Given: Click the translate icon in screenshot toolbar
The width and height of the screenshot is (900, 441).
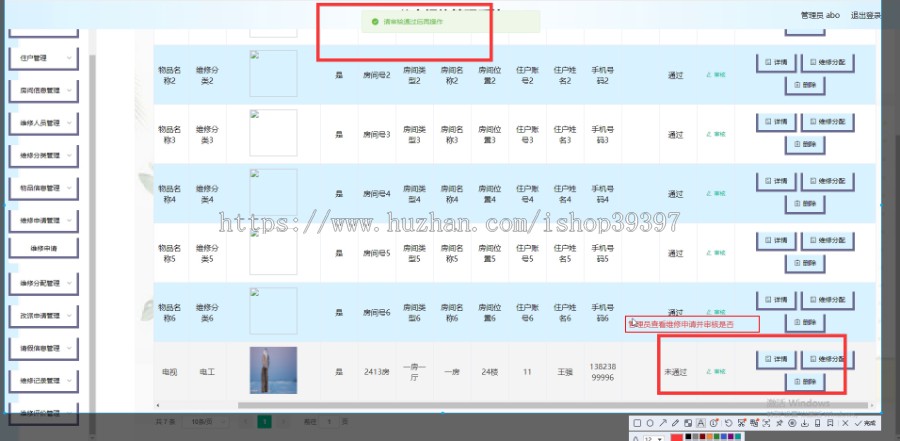Looking at the screenshot, I should (x=754, y=423).
